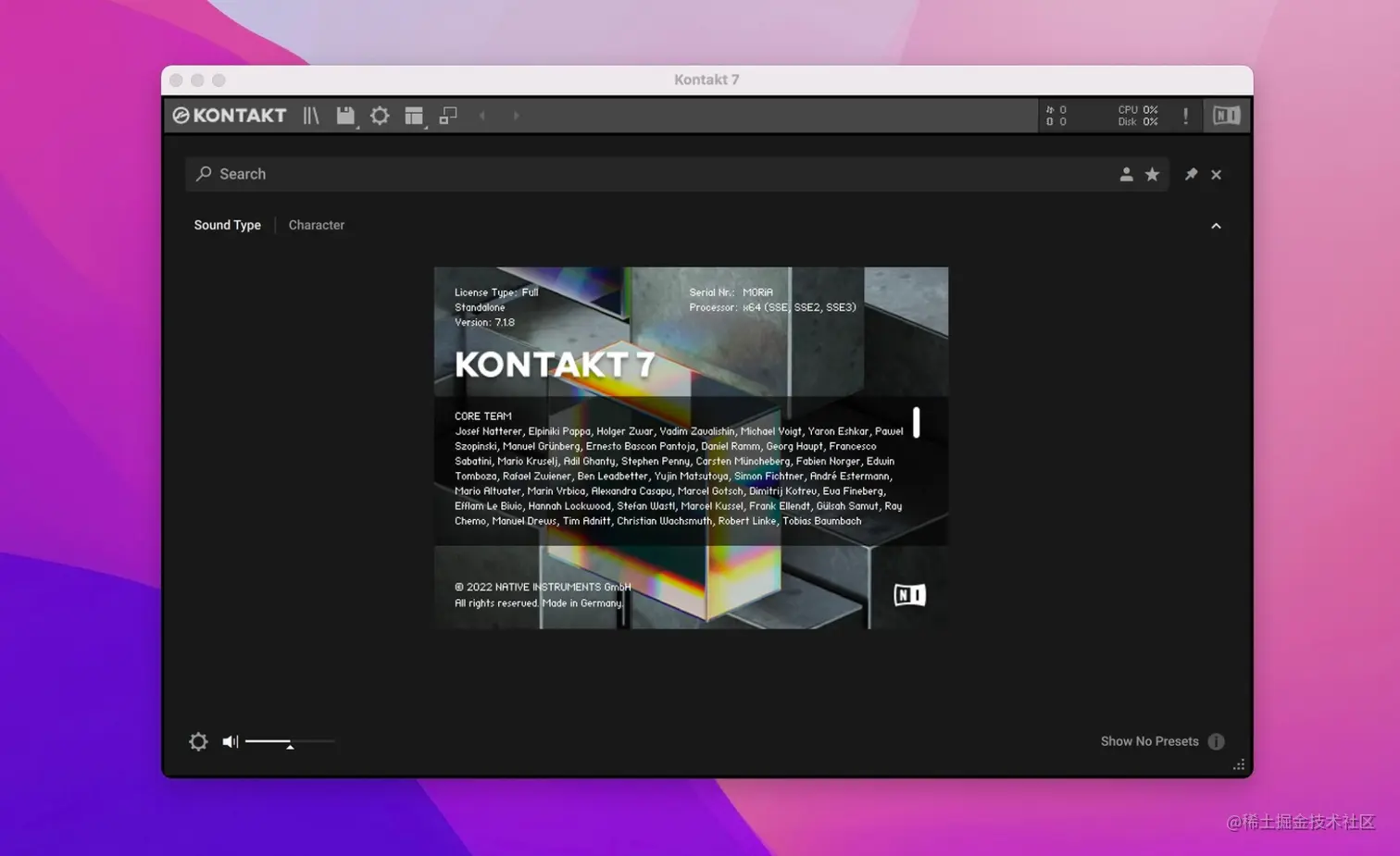The width and height of the screenshot is (1400, 856).
Task: Collapse the tag filter section chevron
Action: click(x=1216, y=226)
